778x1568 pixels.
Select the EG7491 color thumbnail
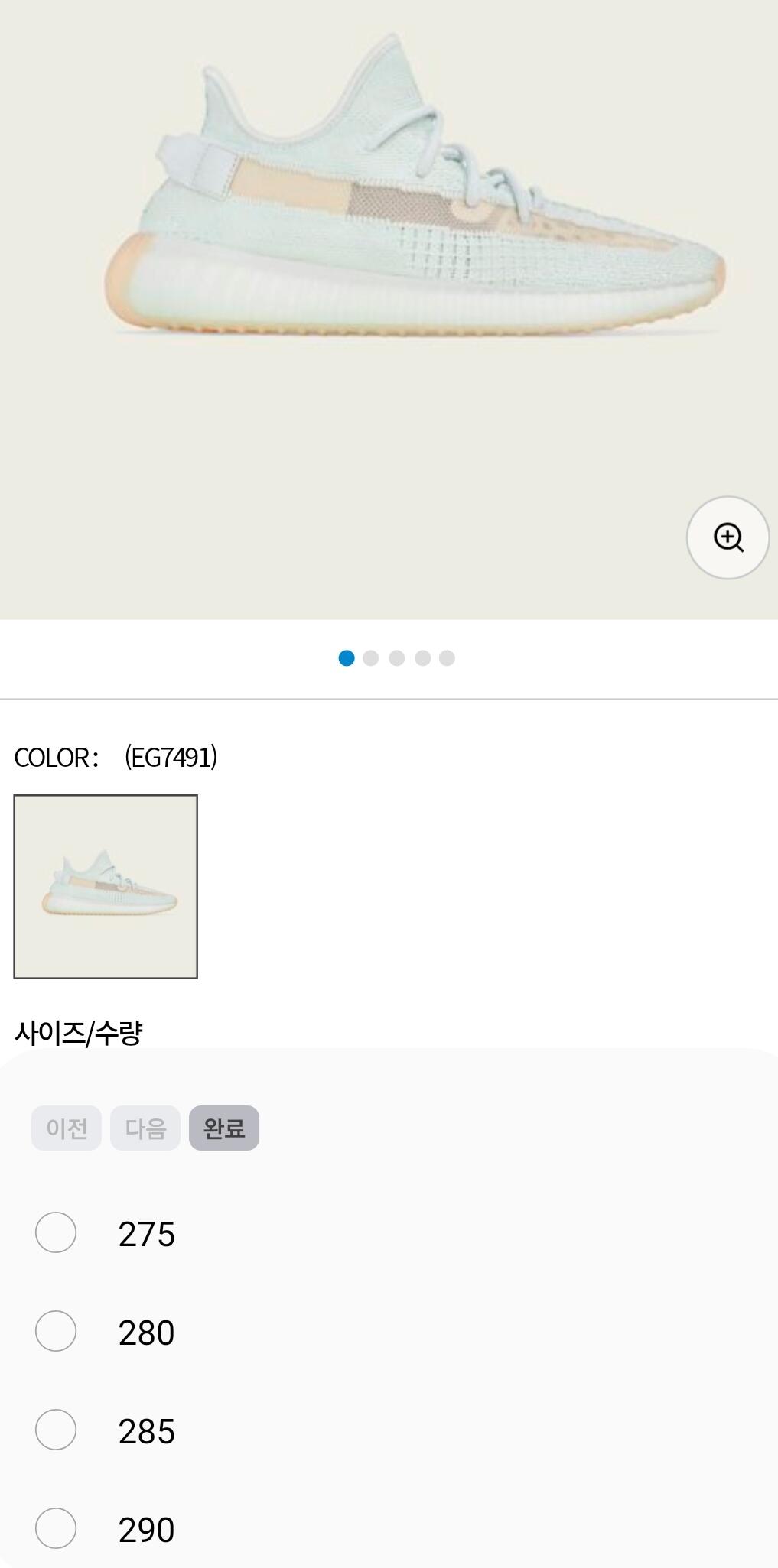click(106, 887)
